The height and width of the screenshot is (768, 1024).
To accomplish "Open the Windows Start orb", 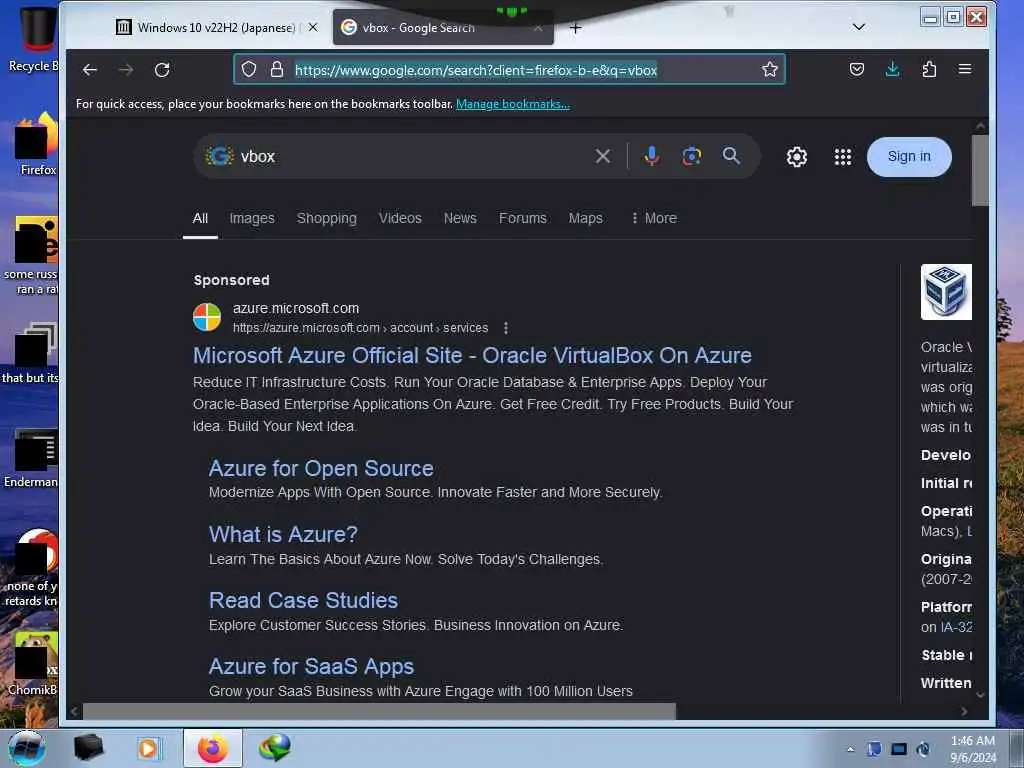I will click(x=27, y=748).
